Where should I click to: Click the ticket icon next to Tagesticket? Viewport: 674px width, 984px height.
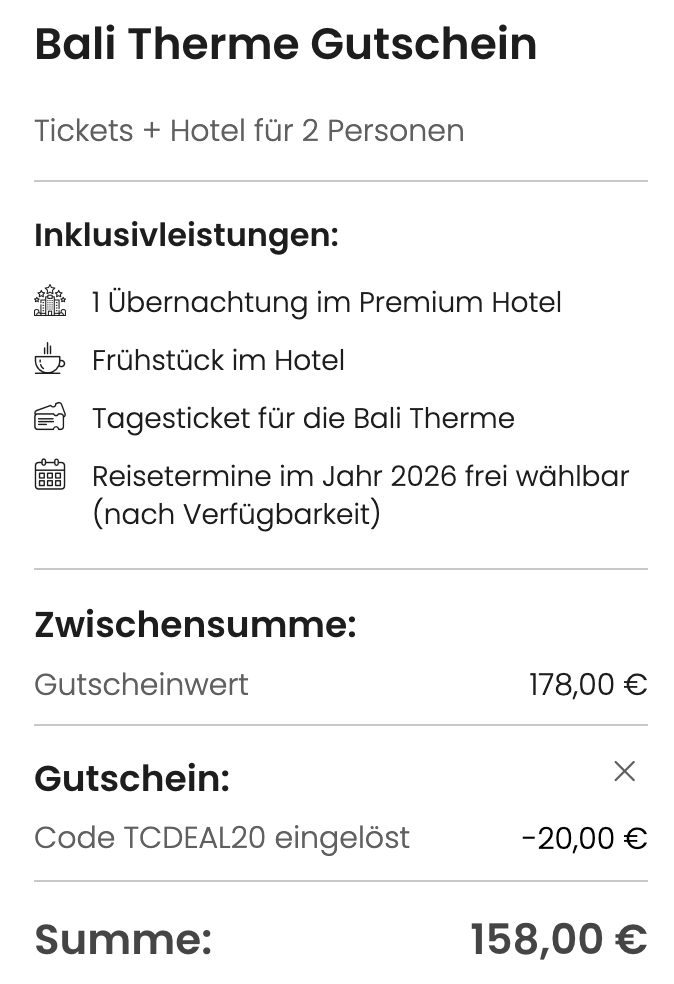point(47,418)
